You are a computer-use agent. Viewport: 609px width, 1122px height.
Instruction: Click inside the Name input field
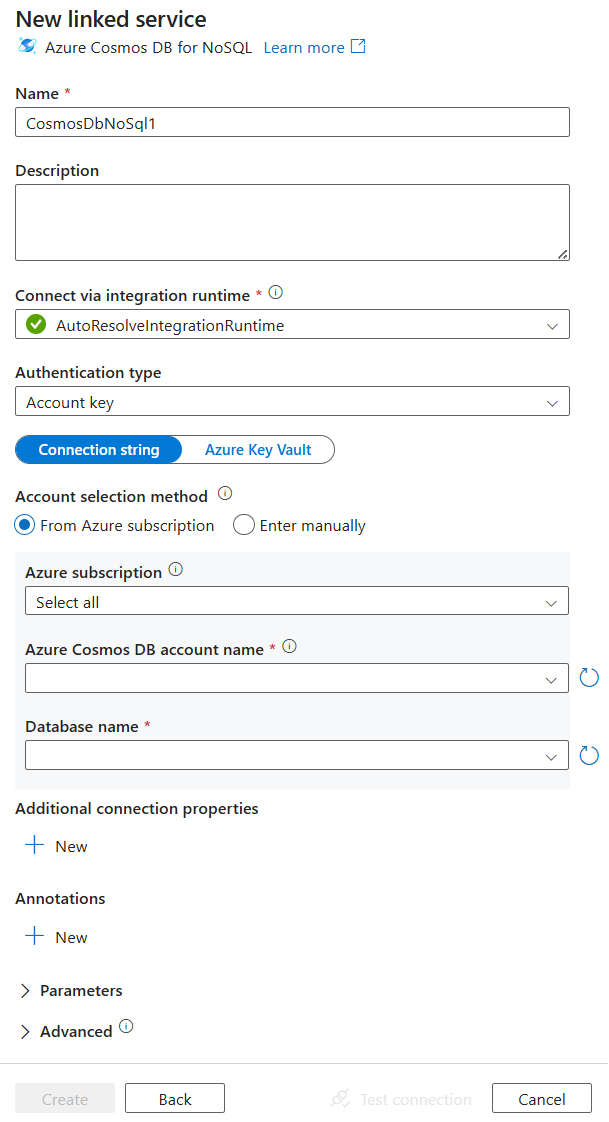[292, 121]
